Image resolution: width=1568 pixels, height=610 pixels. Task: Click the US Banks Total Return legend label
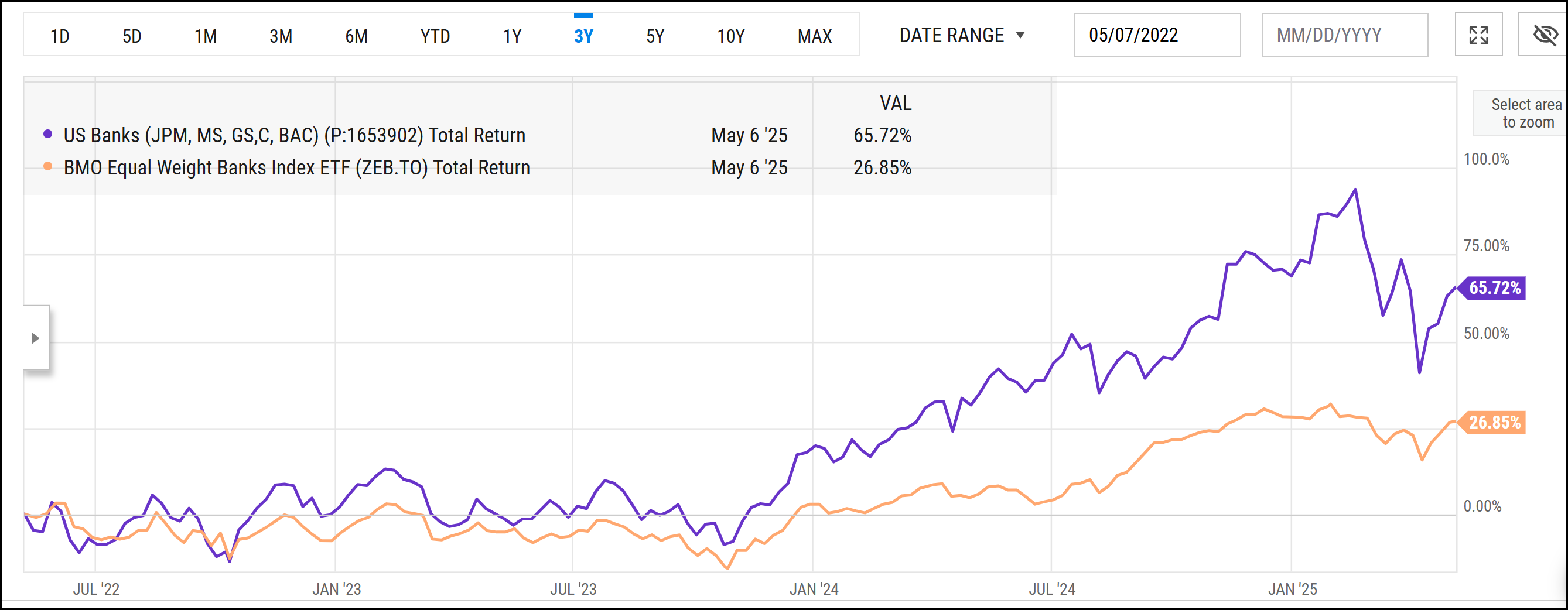(x=295, y=135)
